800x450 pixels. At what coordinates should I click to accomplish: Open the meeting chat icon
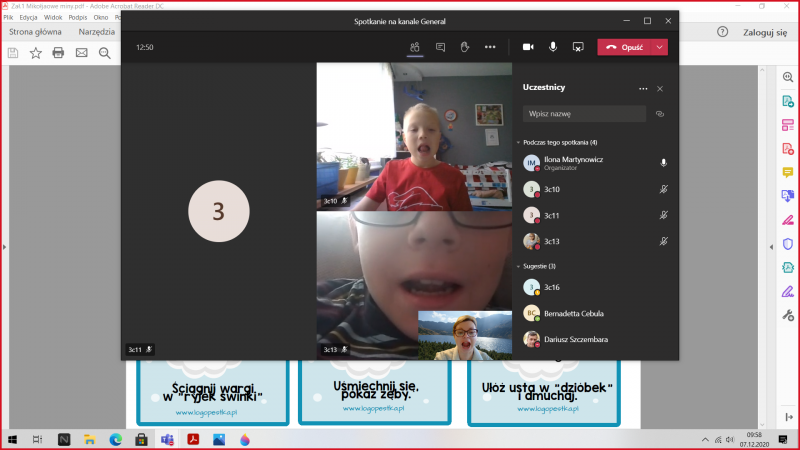pos(440,47)
